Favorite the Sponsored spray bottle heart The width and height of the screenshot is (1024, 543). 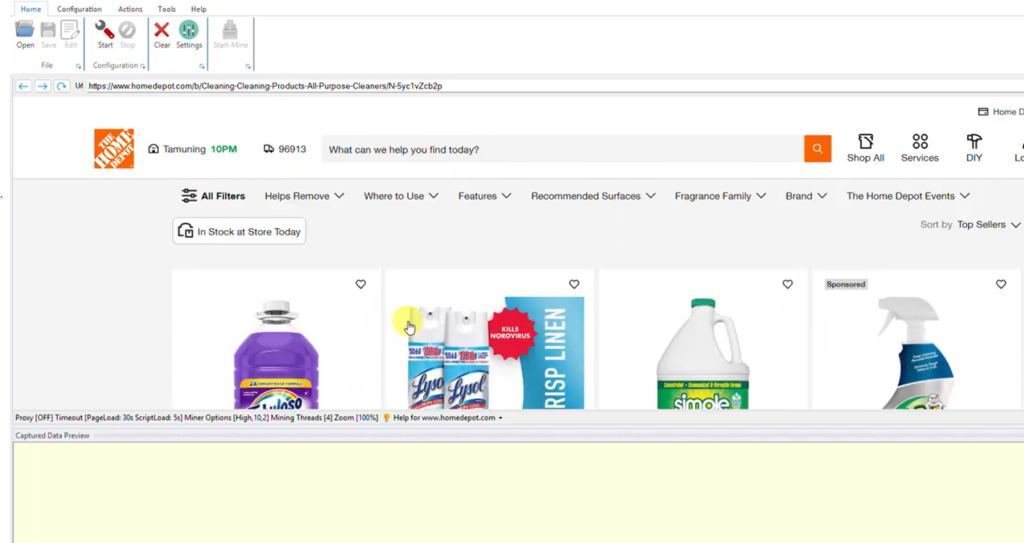pos(1001,284)
